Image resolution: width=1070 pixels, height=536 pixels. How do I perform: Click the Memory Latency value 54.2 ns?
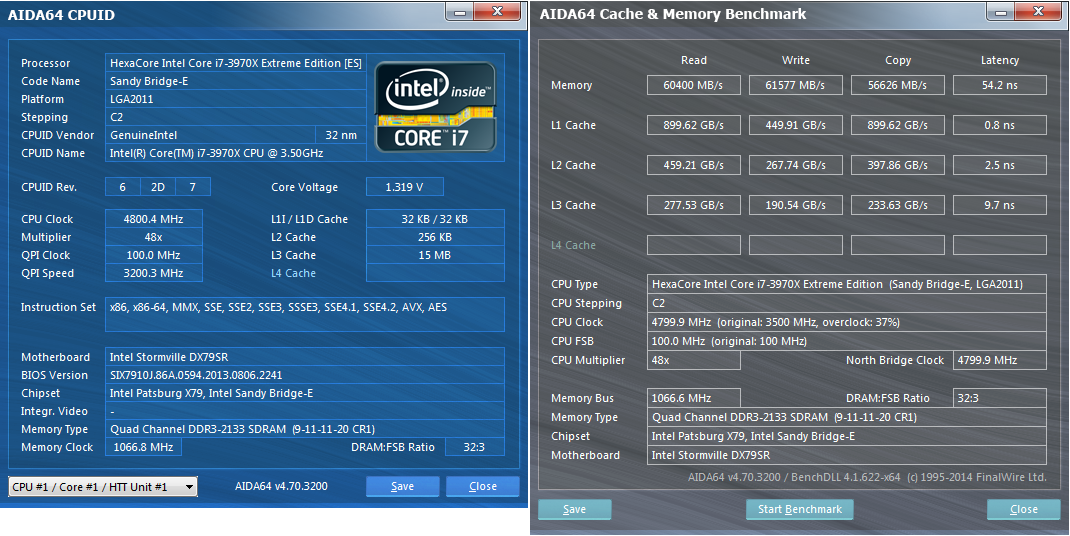pos(1000,85)
